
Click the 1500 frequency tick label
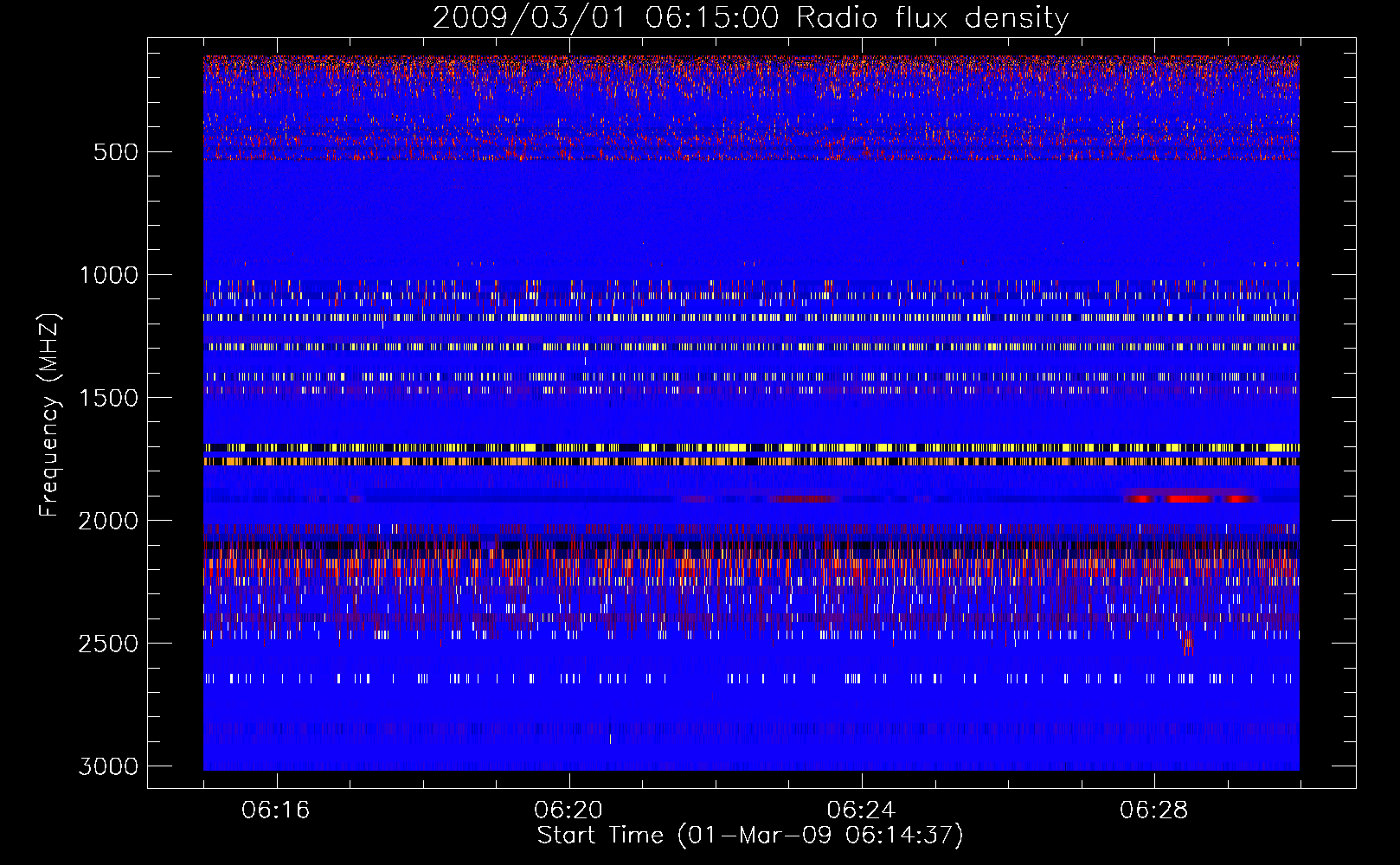click(x=109, y=398)
